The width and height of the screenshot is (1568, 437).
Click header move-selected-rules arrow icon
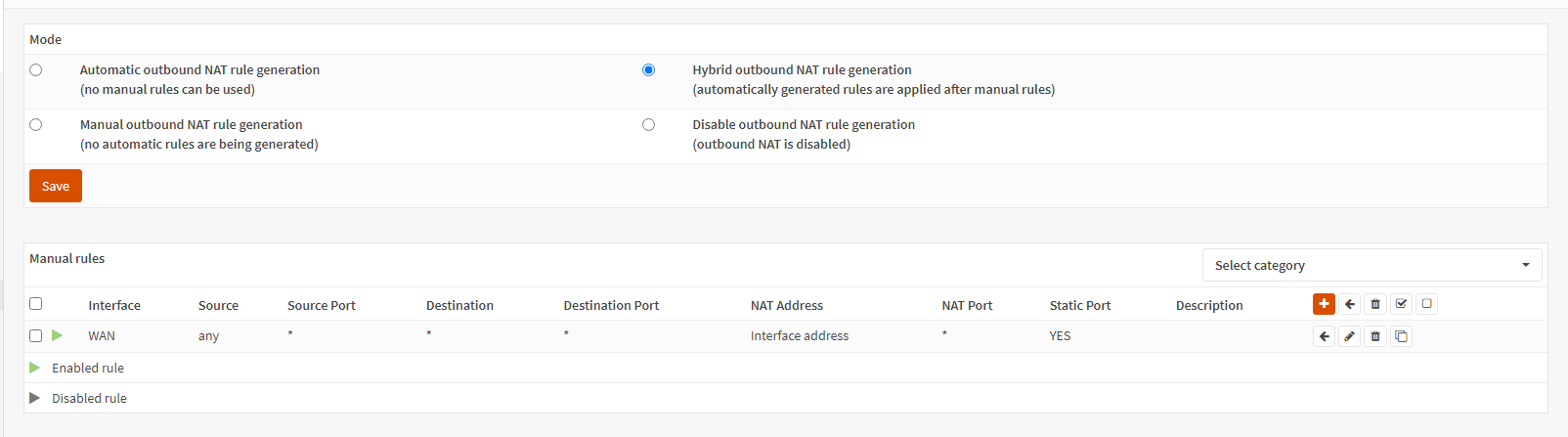coord(1350,304)
